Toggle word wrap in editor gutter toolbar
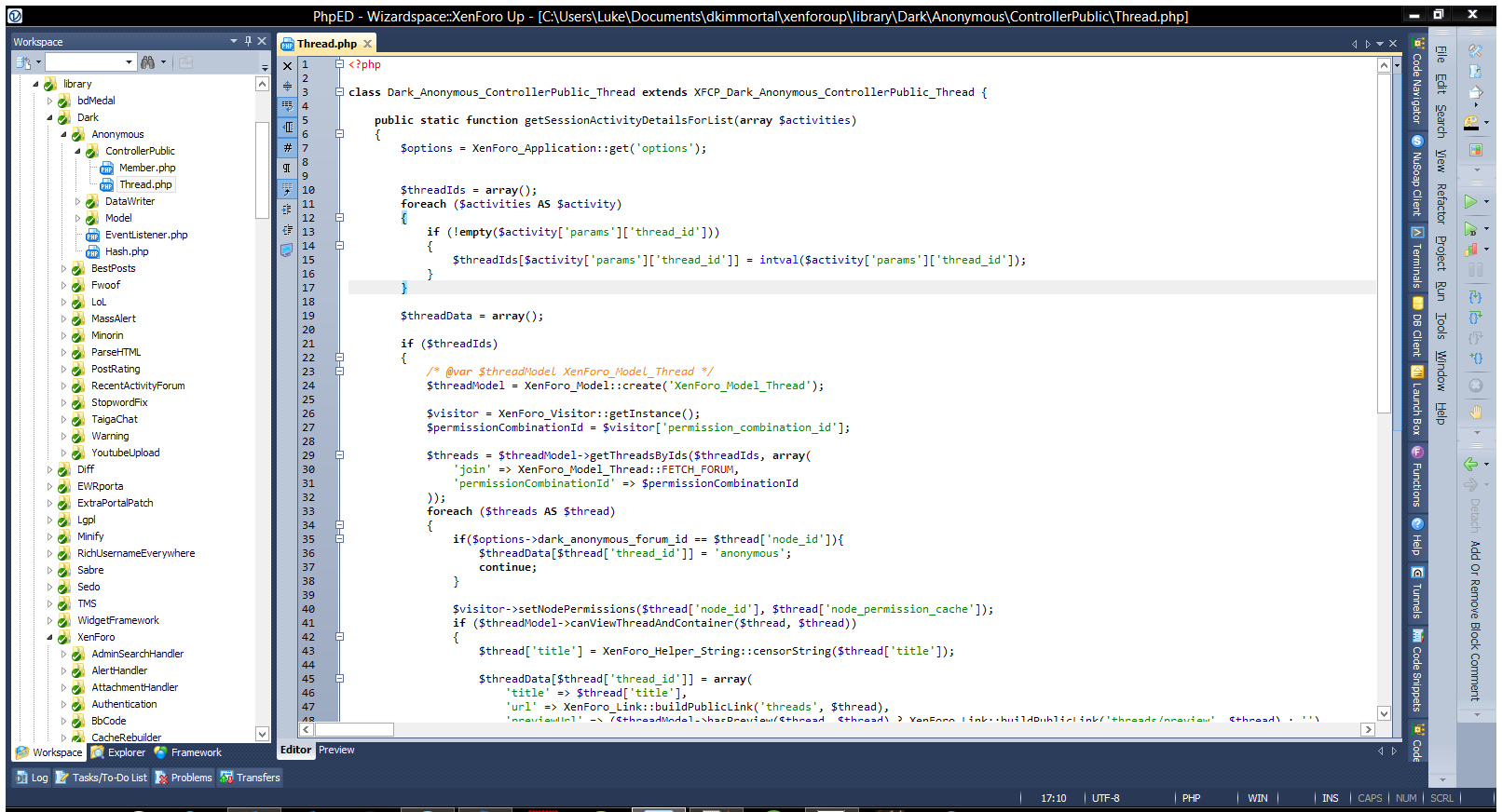The width and height of the screenshot is (1502, 812). 287,106
